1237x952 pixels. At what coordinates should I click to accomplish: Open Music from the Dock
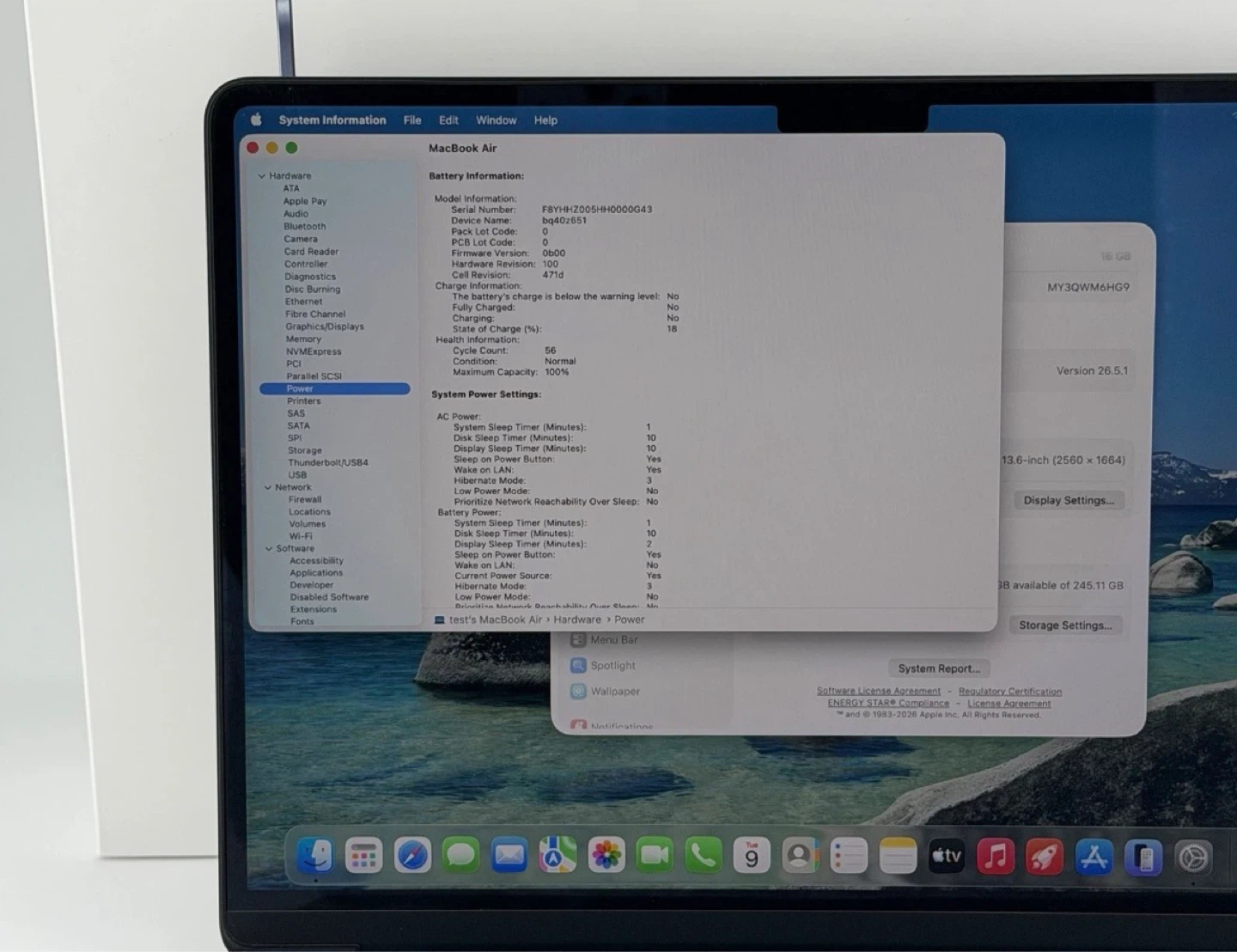996,856
